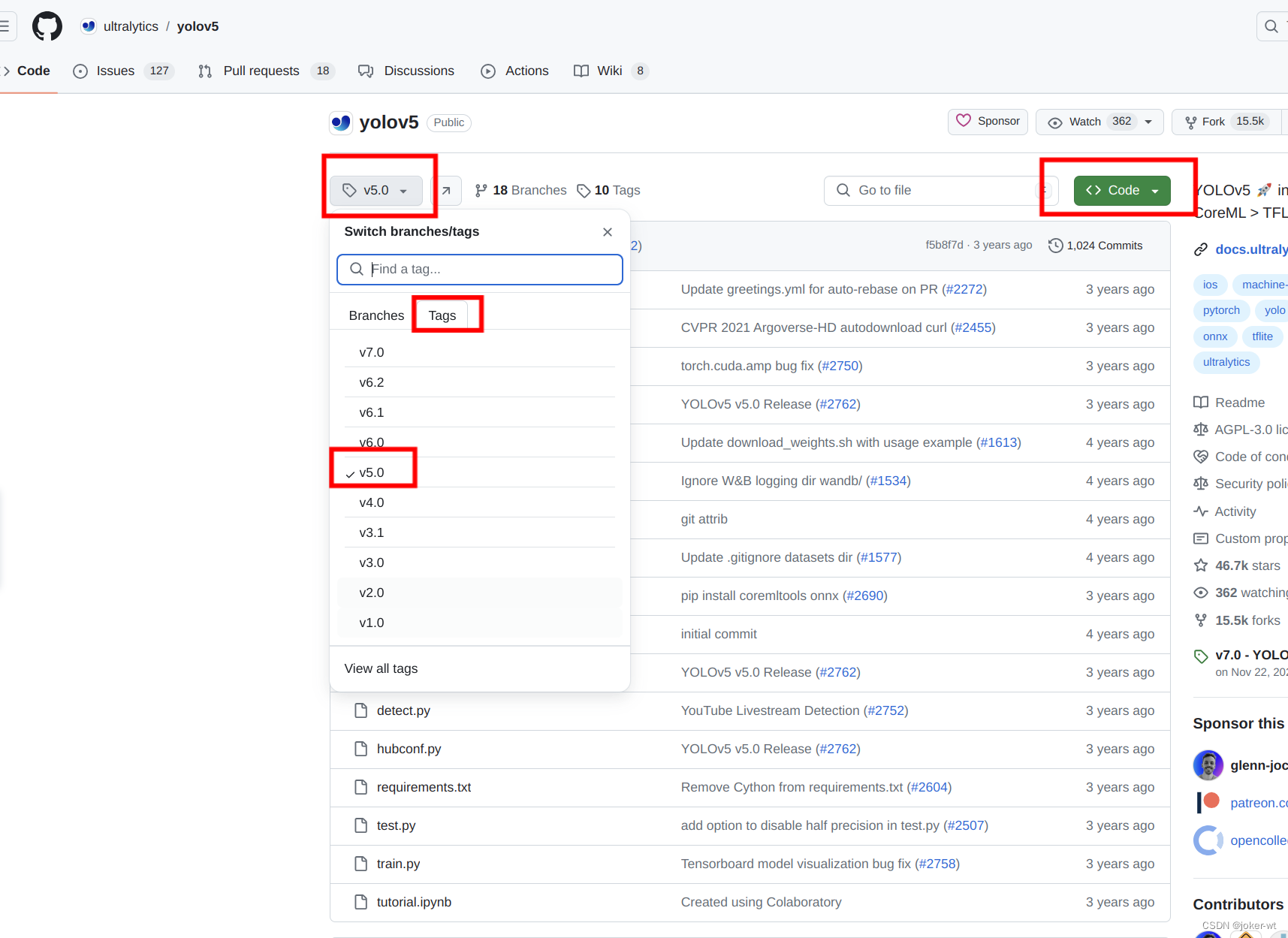Viewport: 1288px width, 938px height.
Task: Click the Patreon logo icon
Action: (1208, 802)
